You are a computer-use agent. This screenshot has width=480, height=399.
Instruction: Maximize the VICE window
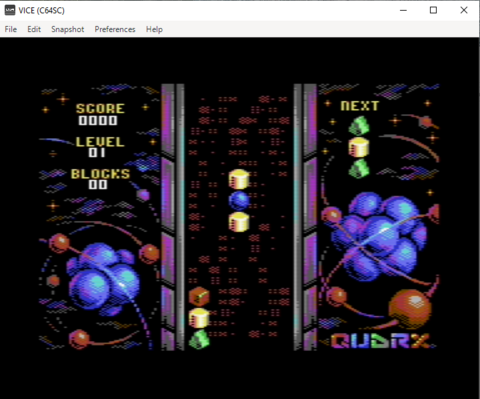tap(433, 10)
